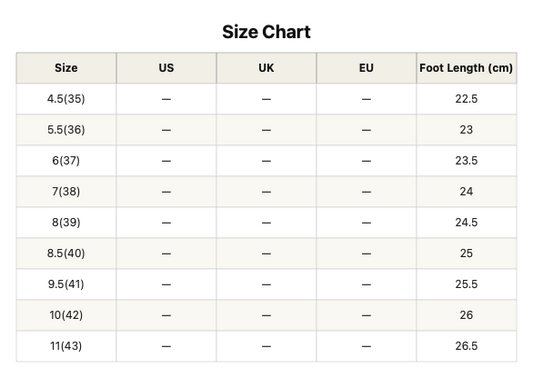Click the 24.5 foot length value

(x=466, y=223)
